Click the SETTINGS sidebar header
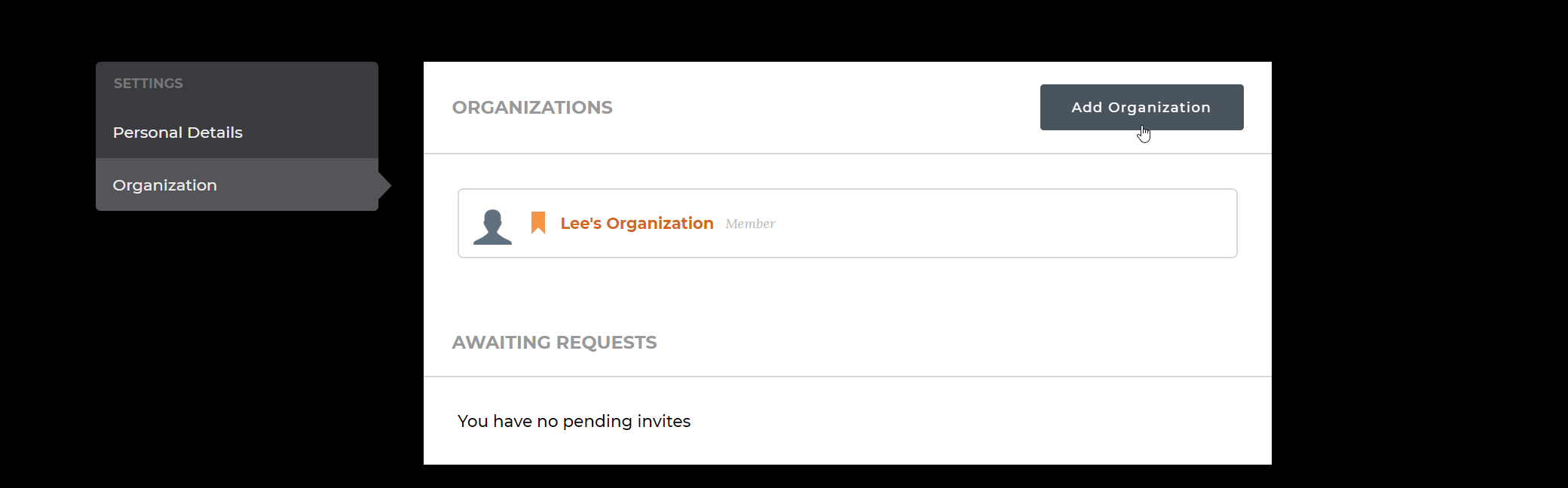 (149, 83)
